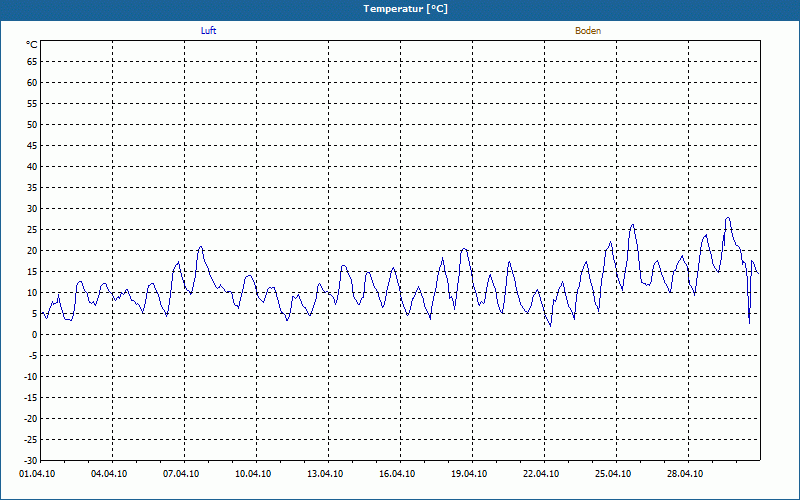Select date label 25.04.10

click(613, 474)
